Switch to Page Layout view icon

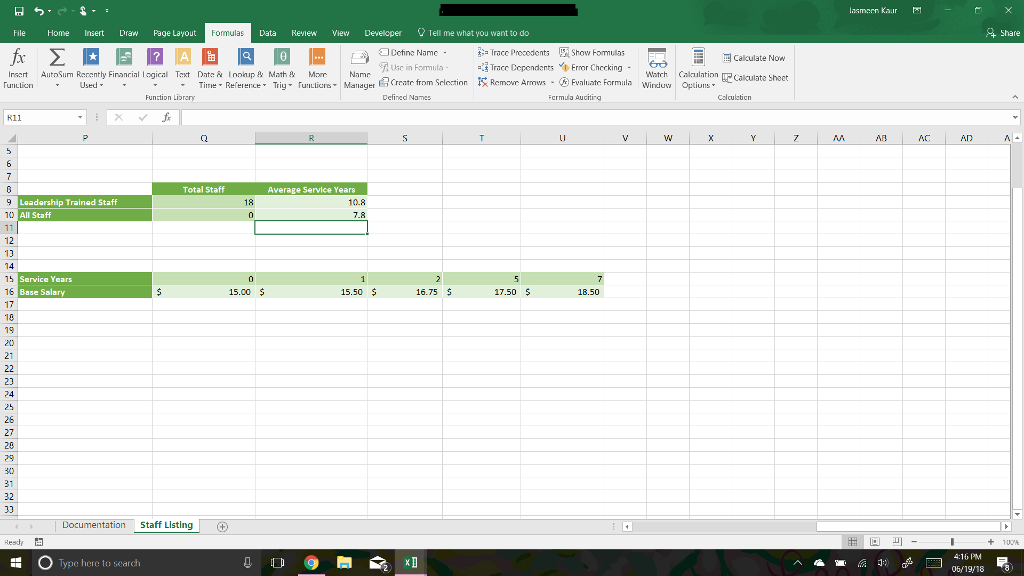[875, 542]
